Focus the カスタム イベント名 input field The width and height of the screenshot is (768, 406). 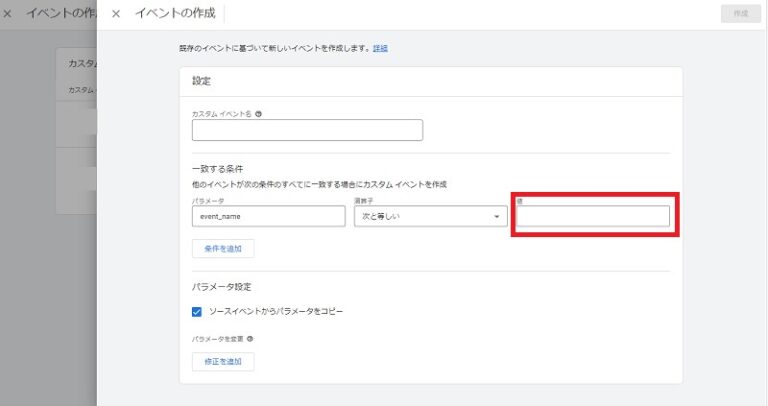(x=307, y=130)
